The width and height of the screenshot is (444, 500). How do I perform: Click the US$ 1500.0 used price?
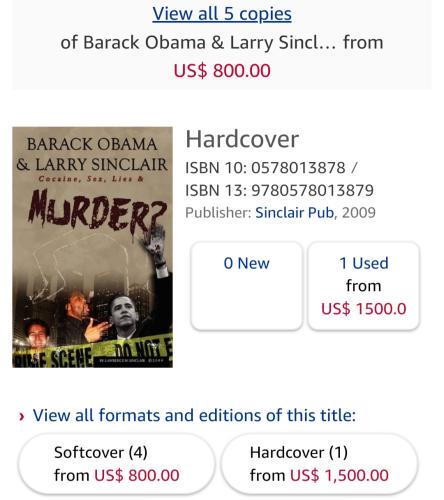(x=364, y=309)
